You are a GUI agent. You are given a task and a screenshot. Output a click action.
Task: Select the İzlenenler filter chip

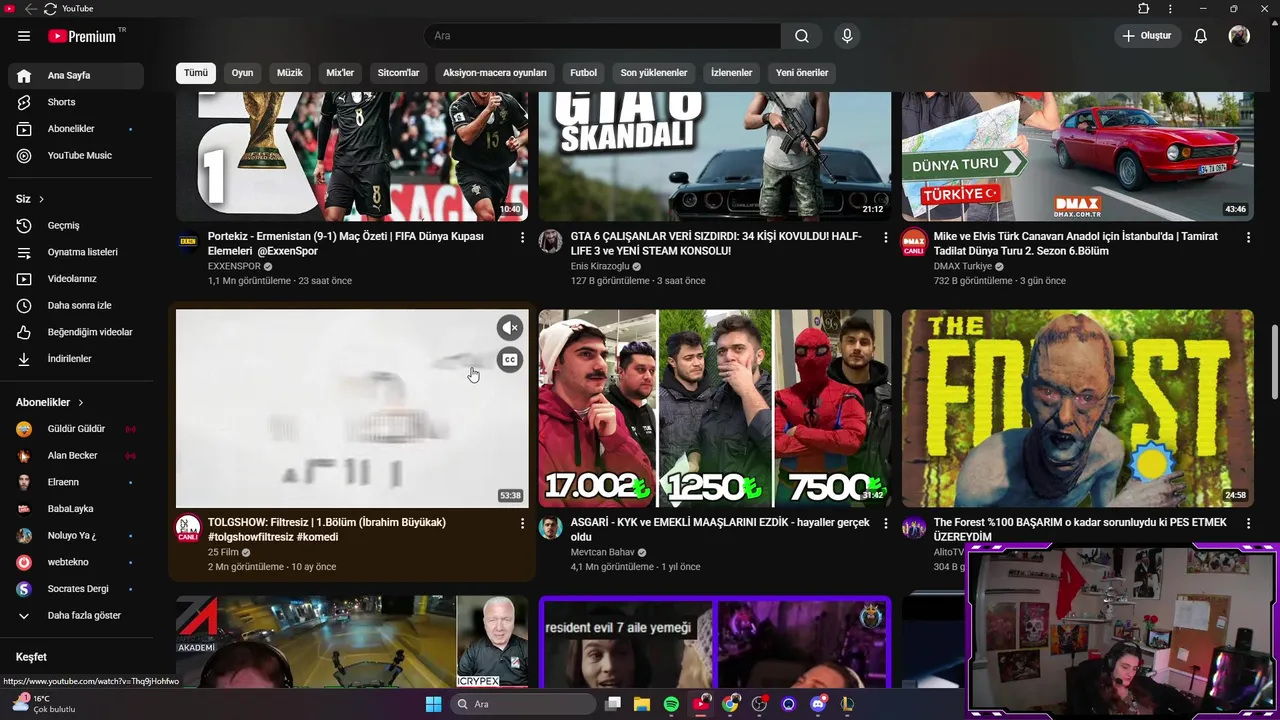(x=731, y=73)
